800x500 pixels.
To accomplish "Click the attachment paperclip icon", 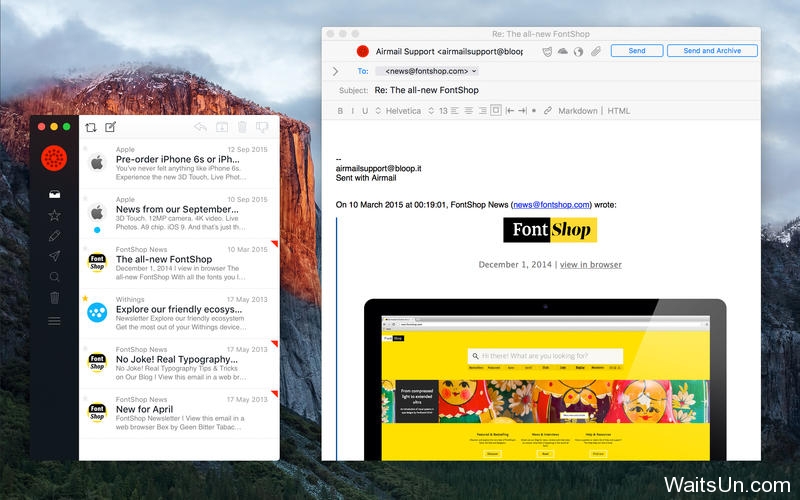I will [595, 51].
